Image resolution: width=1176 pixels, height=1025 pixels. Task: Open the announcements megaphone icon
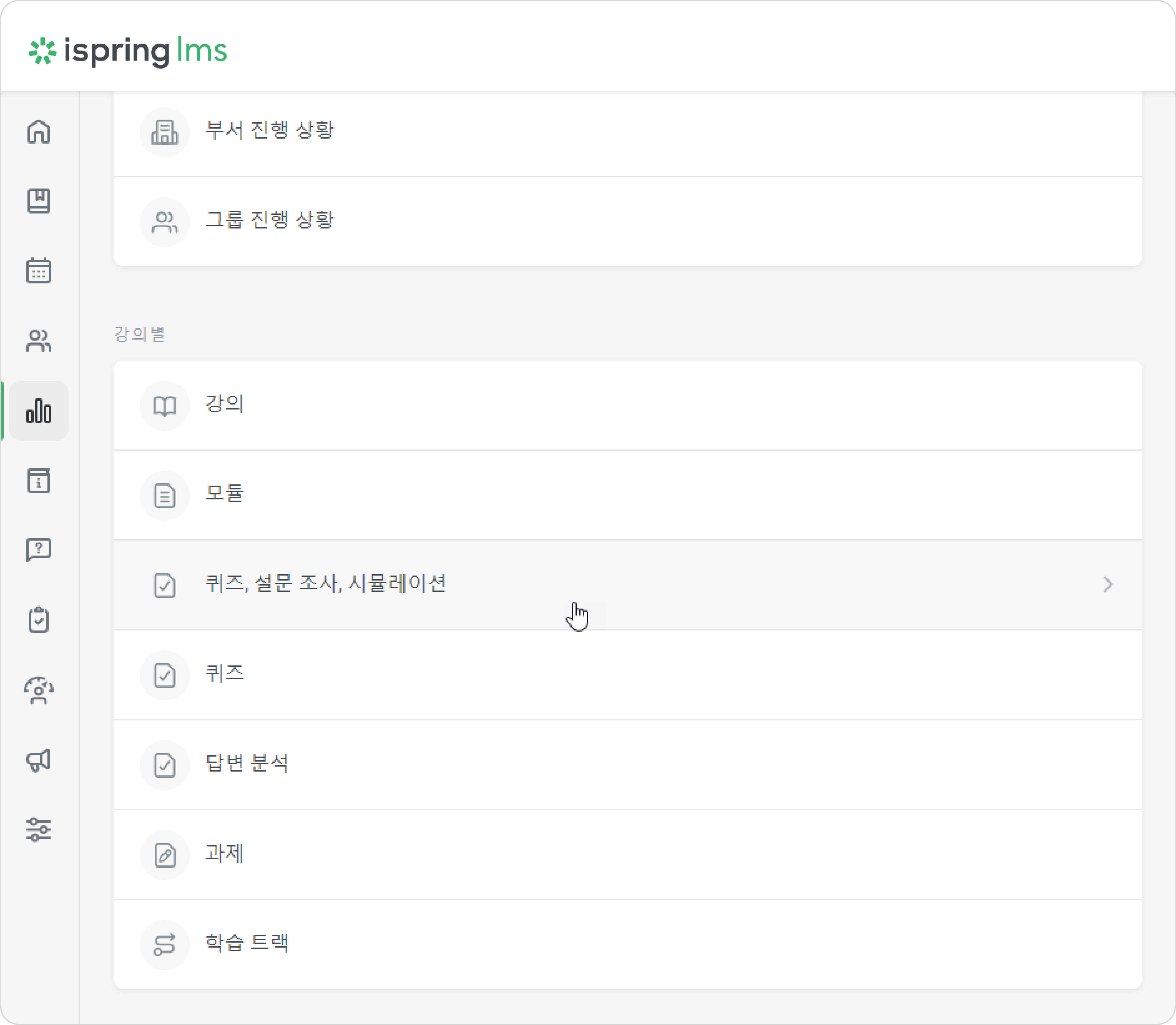(39, 760)
